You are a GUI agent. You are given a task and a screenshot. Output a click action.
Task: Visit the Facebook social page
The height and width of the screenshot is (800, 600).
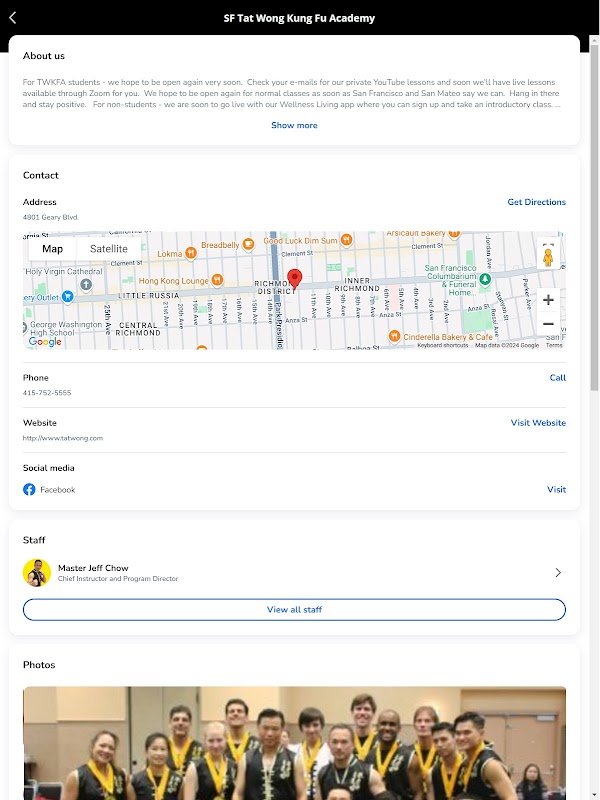(557, 489)
